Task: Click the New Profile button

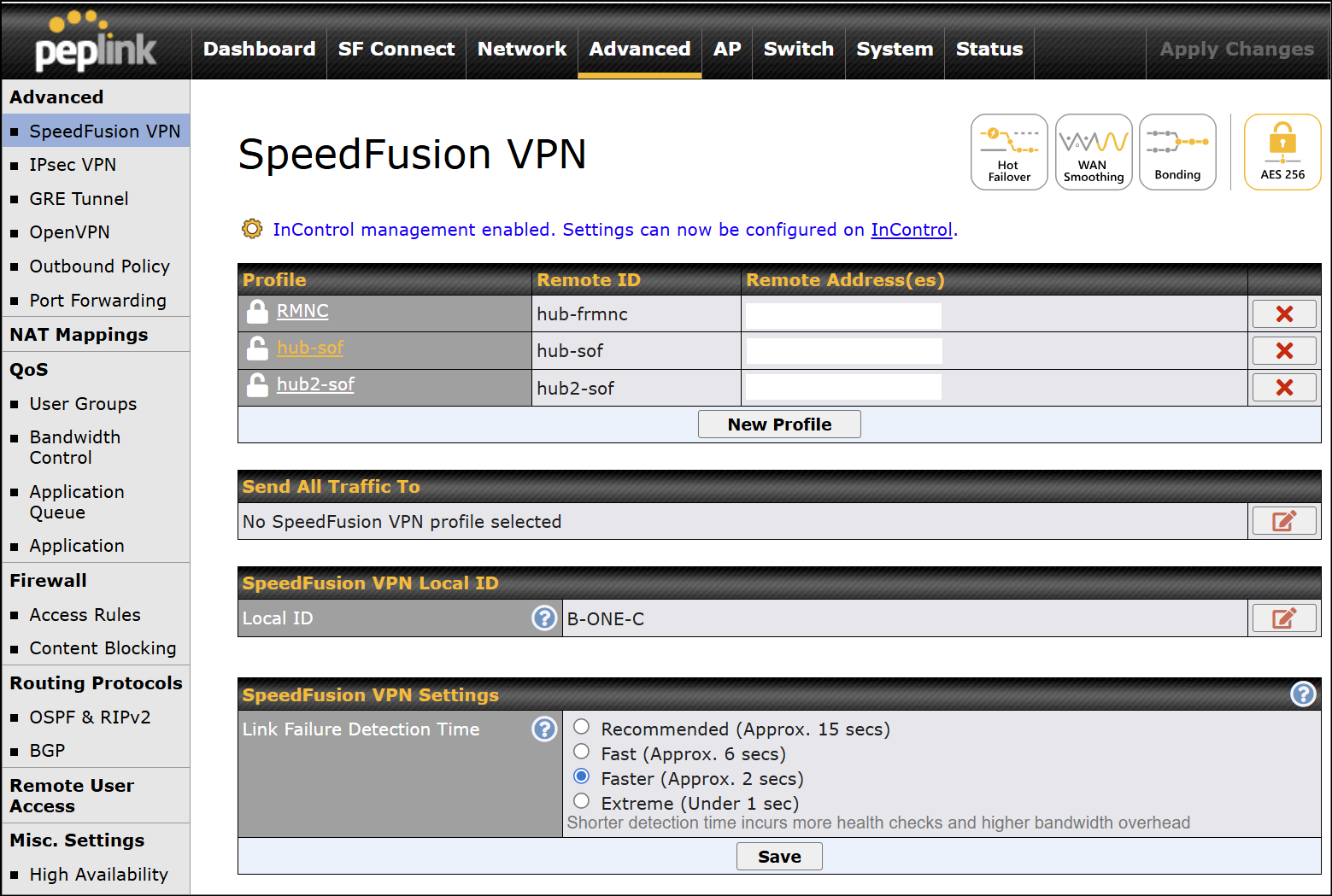Action: tap(779, 425)
